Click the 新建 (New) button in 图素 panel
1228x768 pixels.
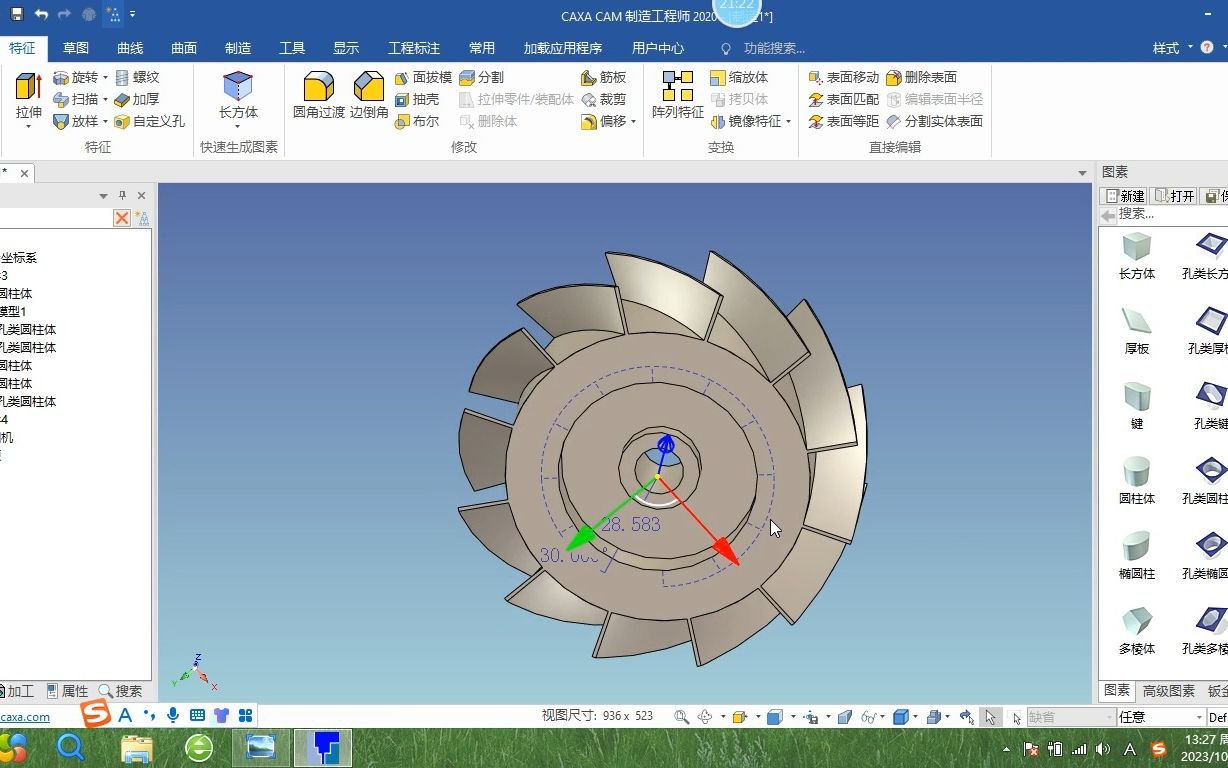click(1128, 196)
